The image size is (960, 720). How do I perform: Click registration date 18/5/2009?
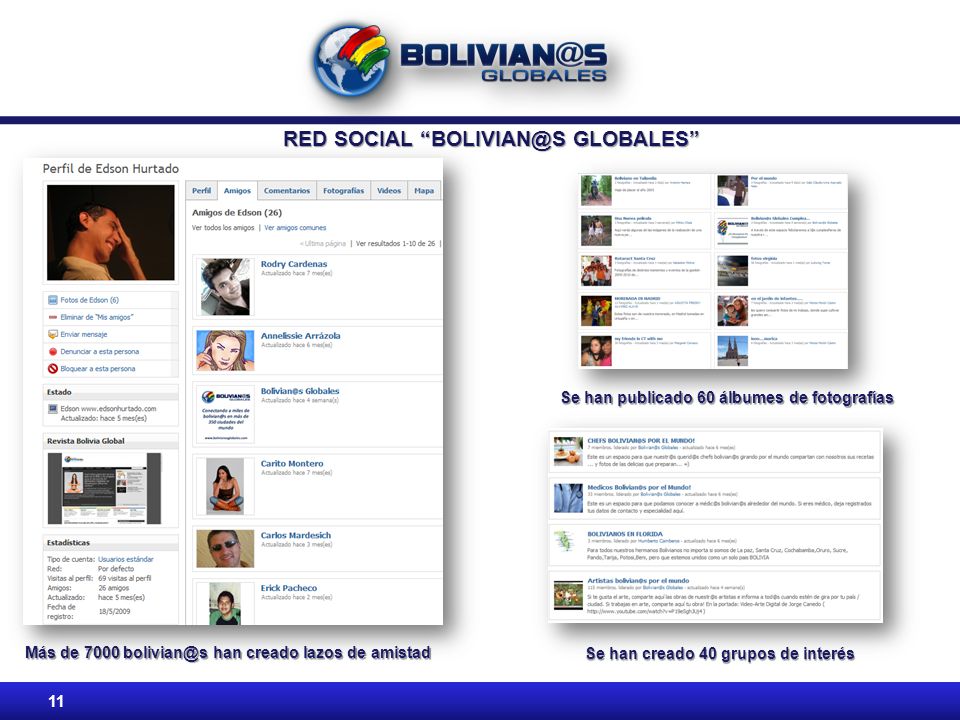pos(114,611)
